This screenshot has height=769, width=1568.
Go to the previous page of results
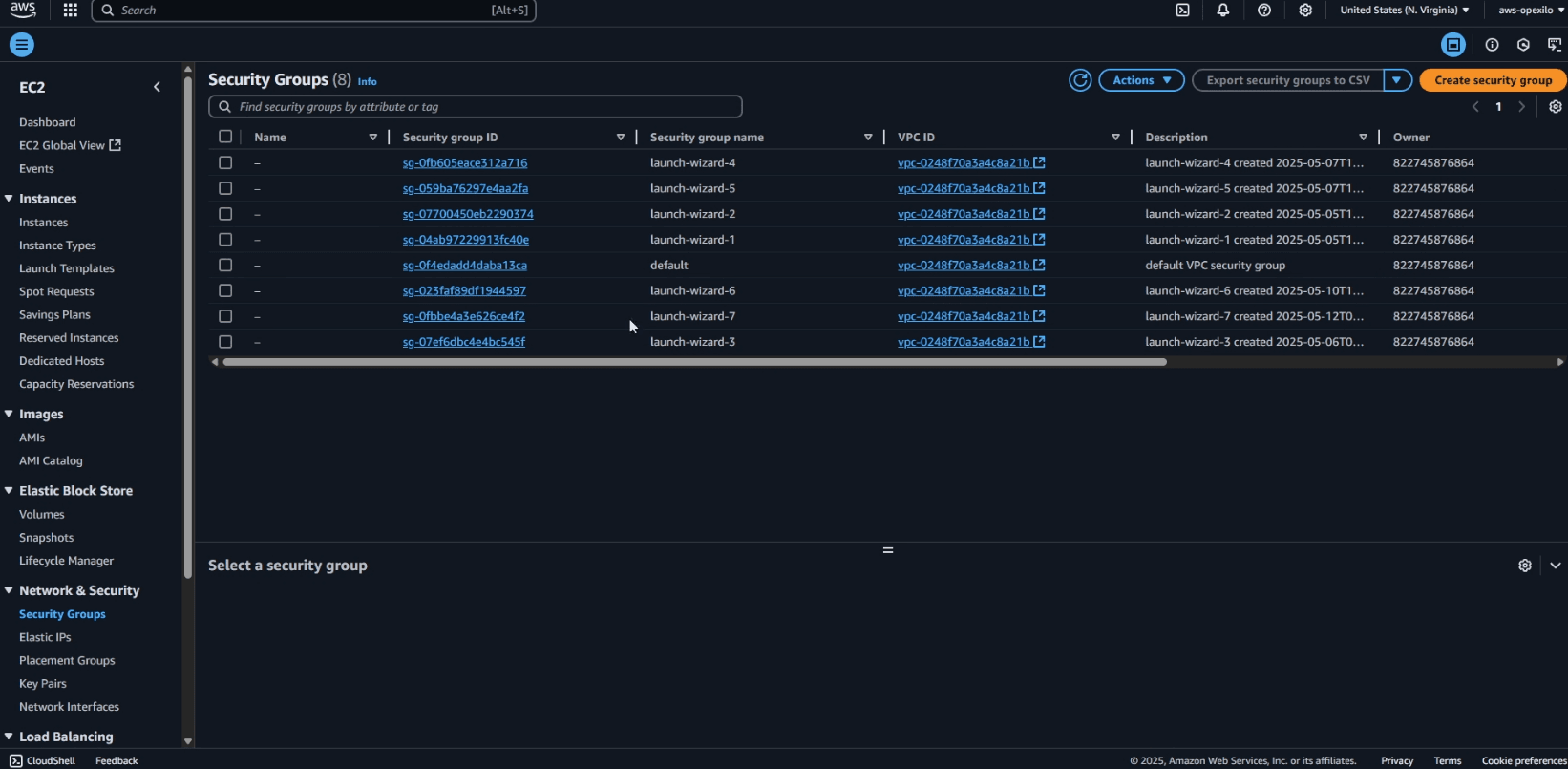click(x=1475, y=107)
